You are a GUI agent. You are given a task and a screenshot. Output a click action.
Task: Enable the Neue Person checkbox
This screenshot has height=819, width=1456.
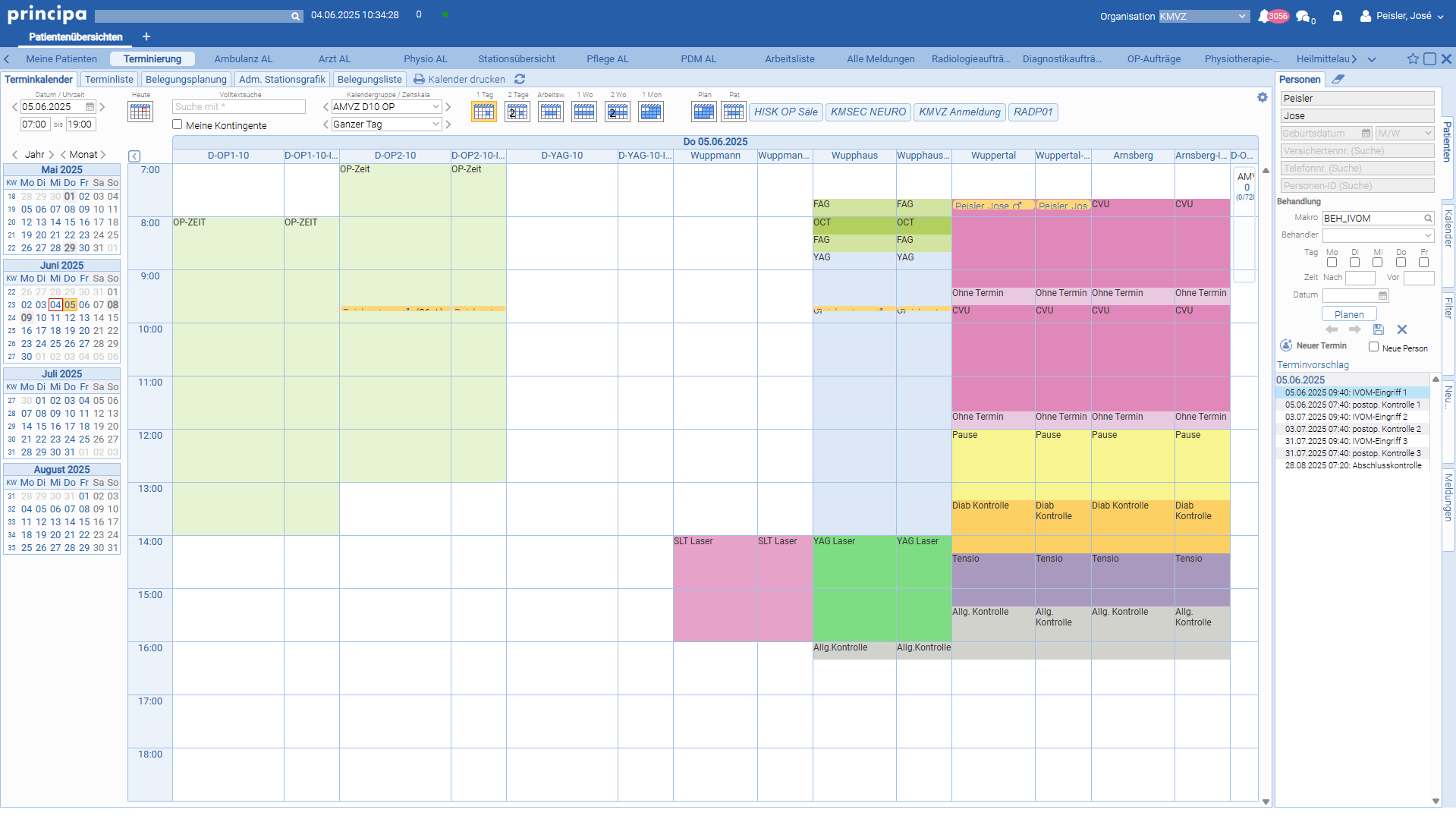point(1373,347)
